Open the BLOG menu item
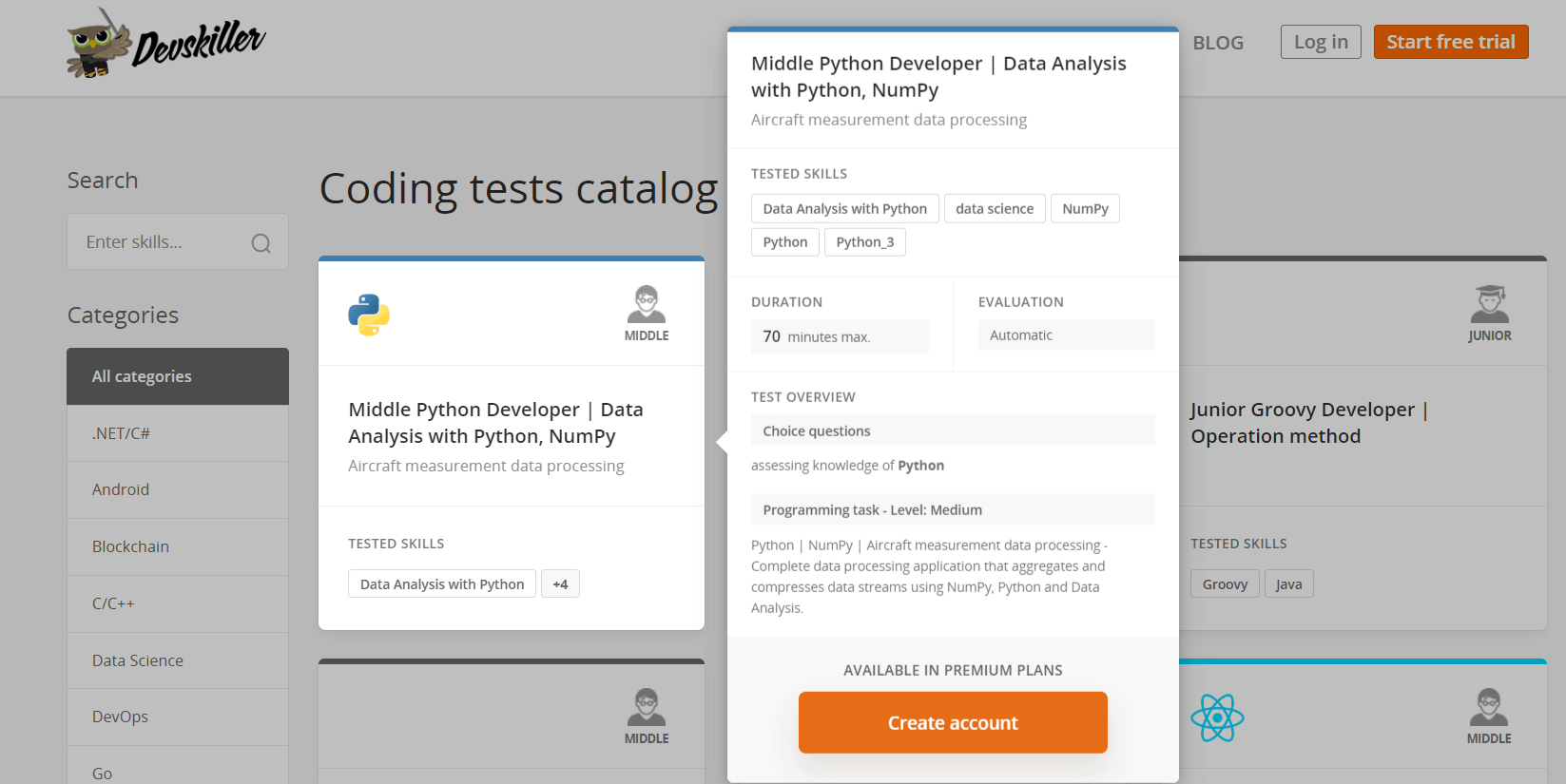This screenshot has width=1566, height=784. click(x=1218, y=43)
